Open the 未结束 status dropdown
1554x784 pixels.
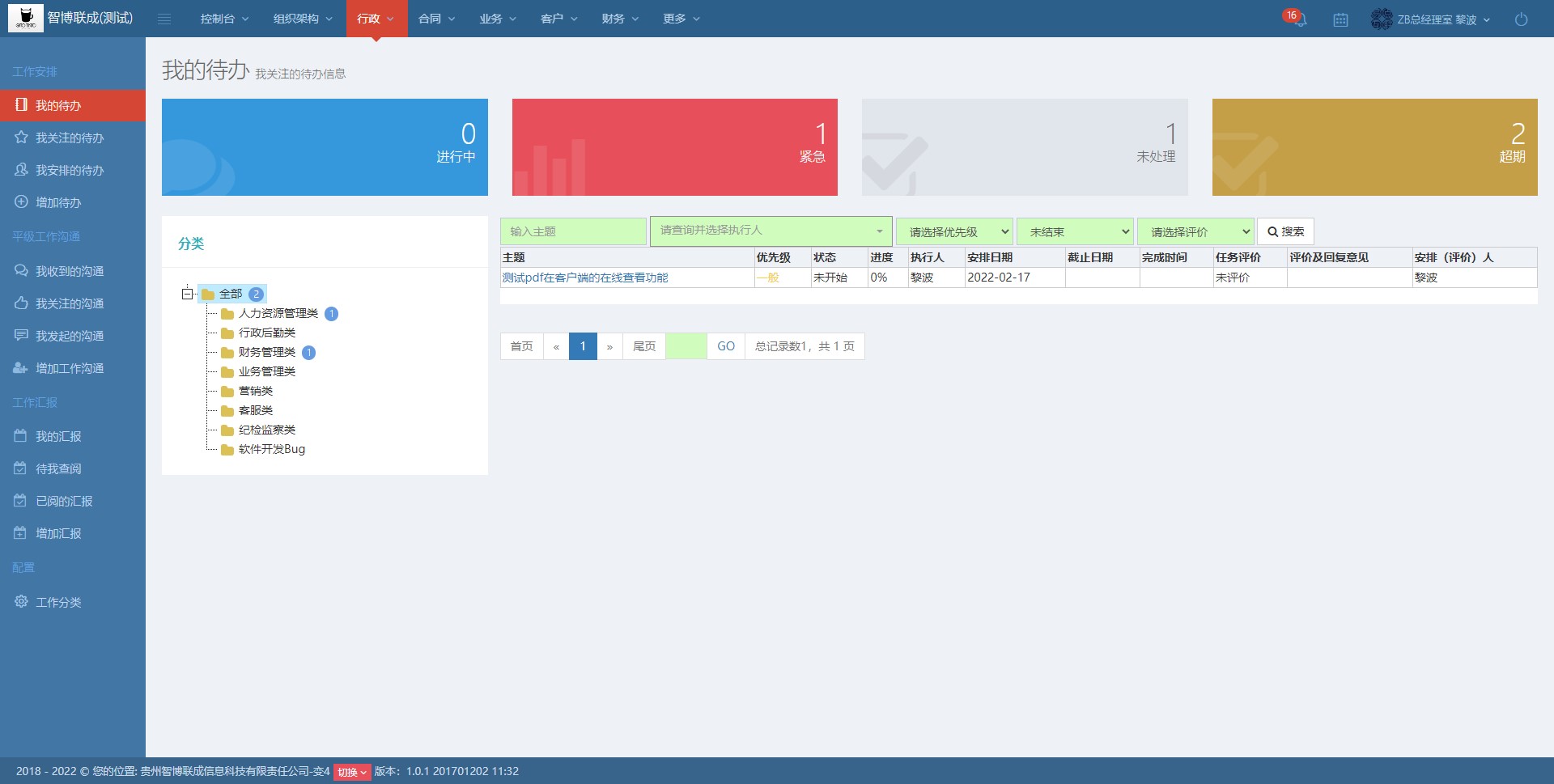(1075, 231)
